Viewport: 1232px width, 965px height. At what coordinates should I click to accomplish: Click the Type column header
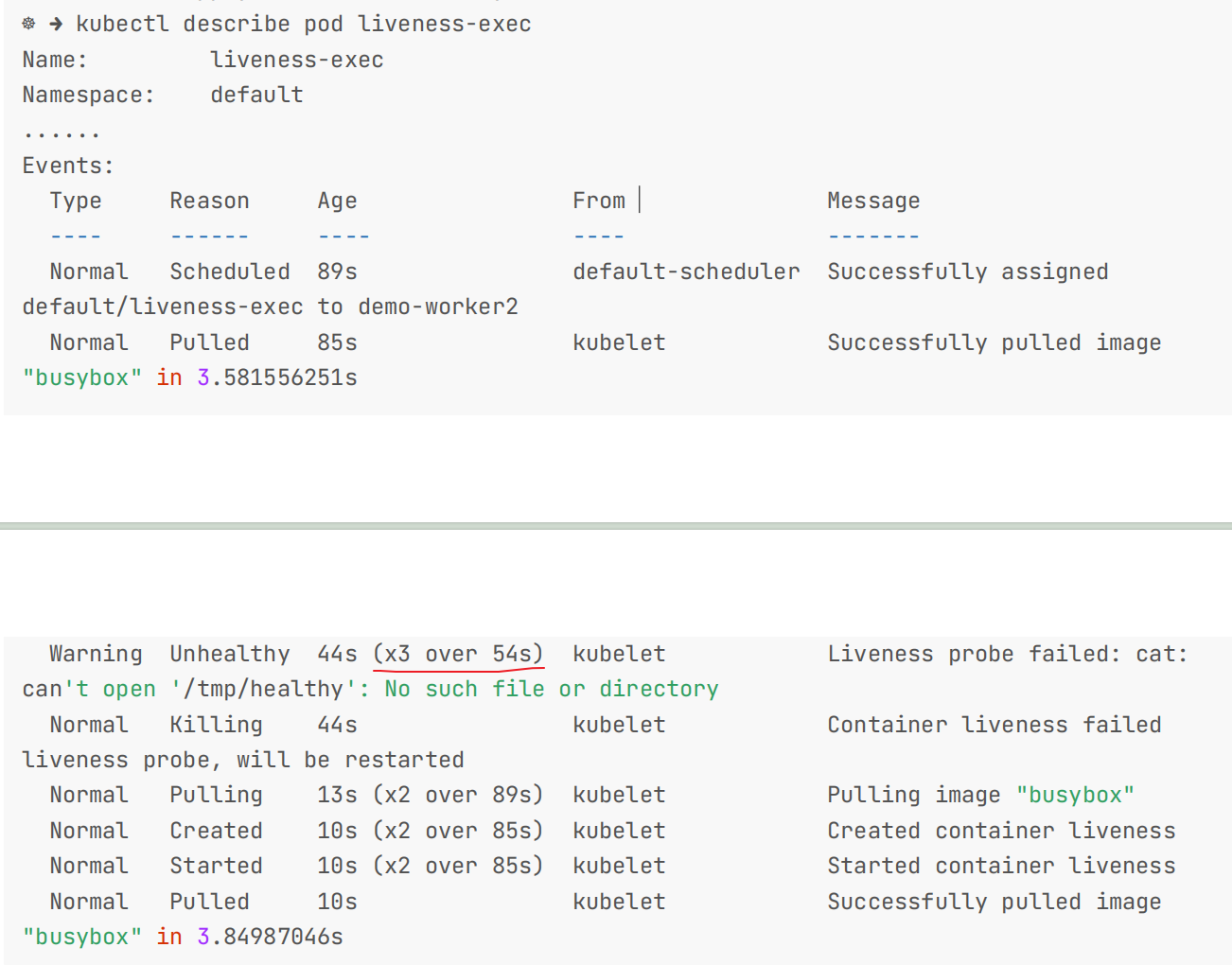76,201
